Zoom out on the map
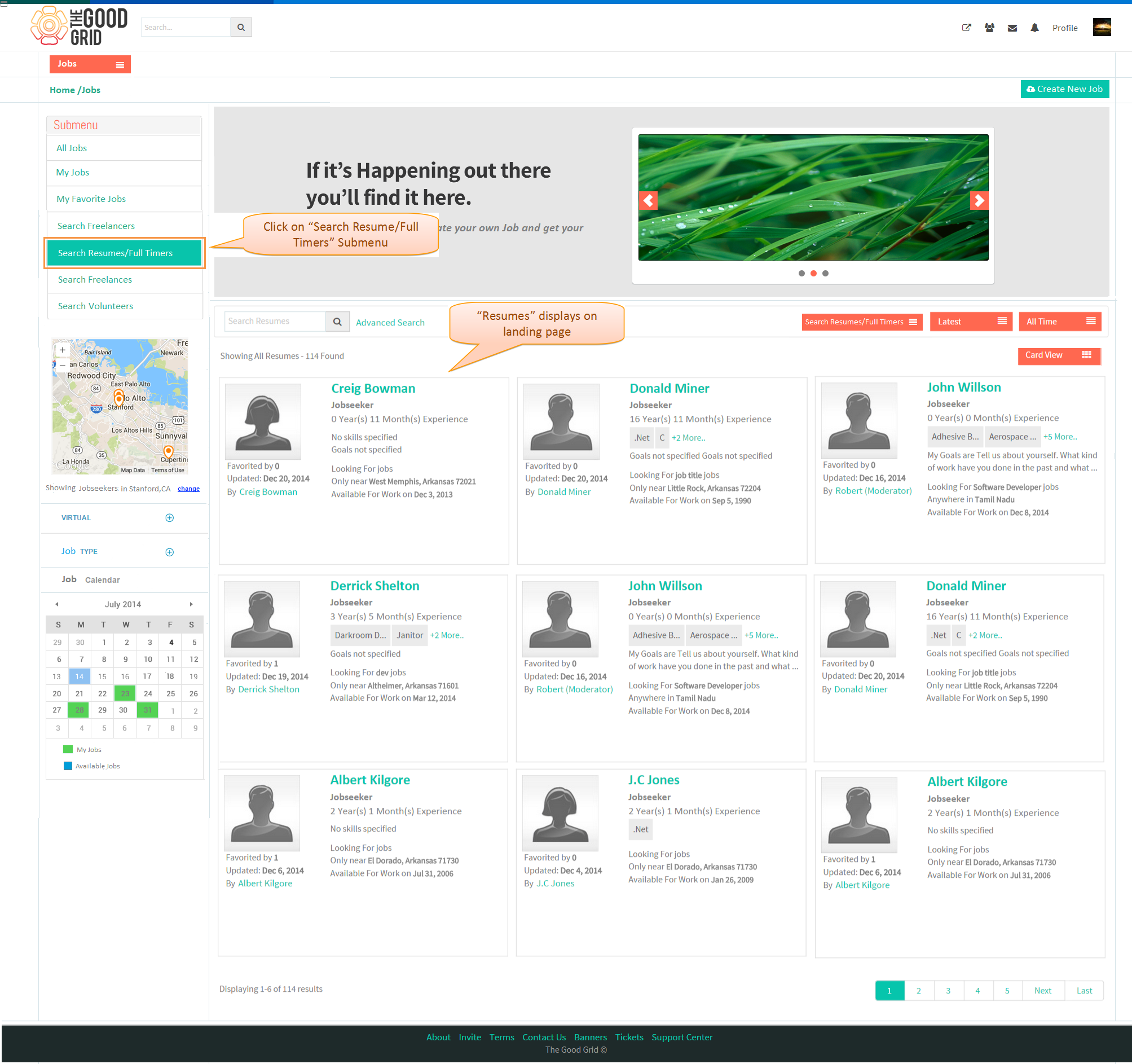This screenshot has height=1064, width=1132. [63, 366]
